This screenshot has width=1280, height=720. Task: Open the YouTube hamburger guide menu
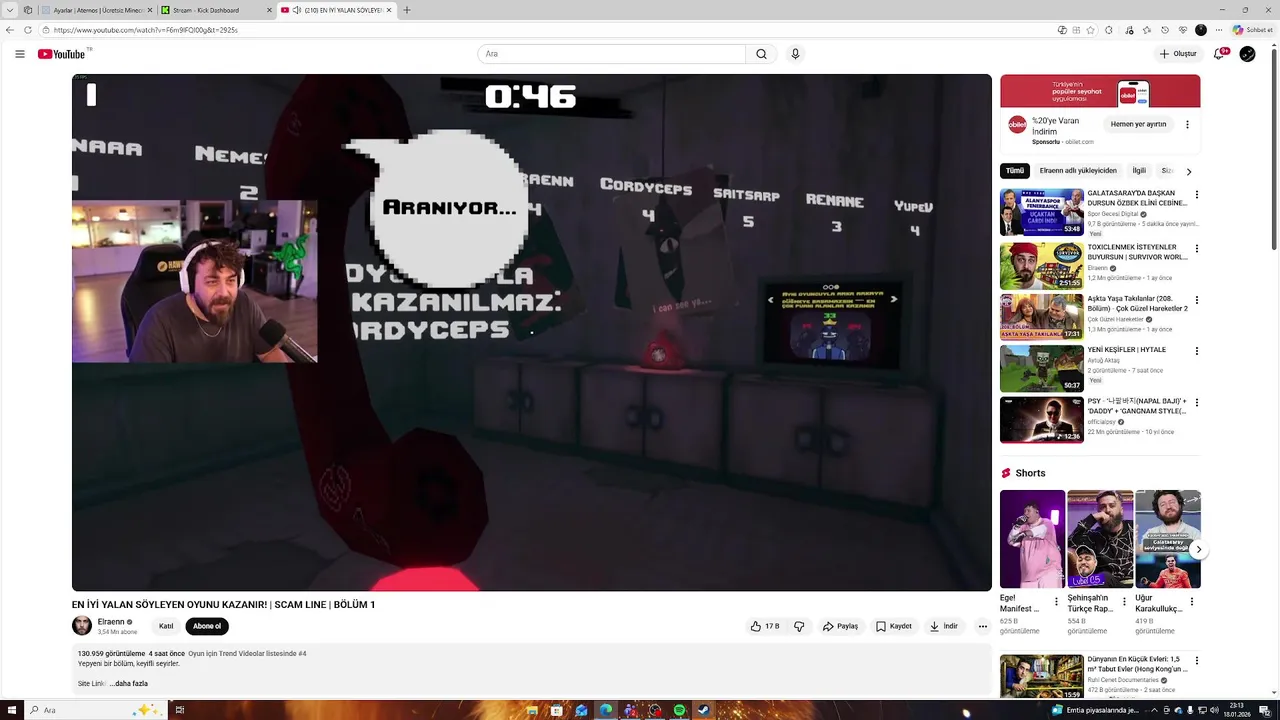(19, 54)
